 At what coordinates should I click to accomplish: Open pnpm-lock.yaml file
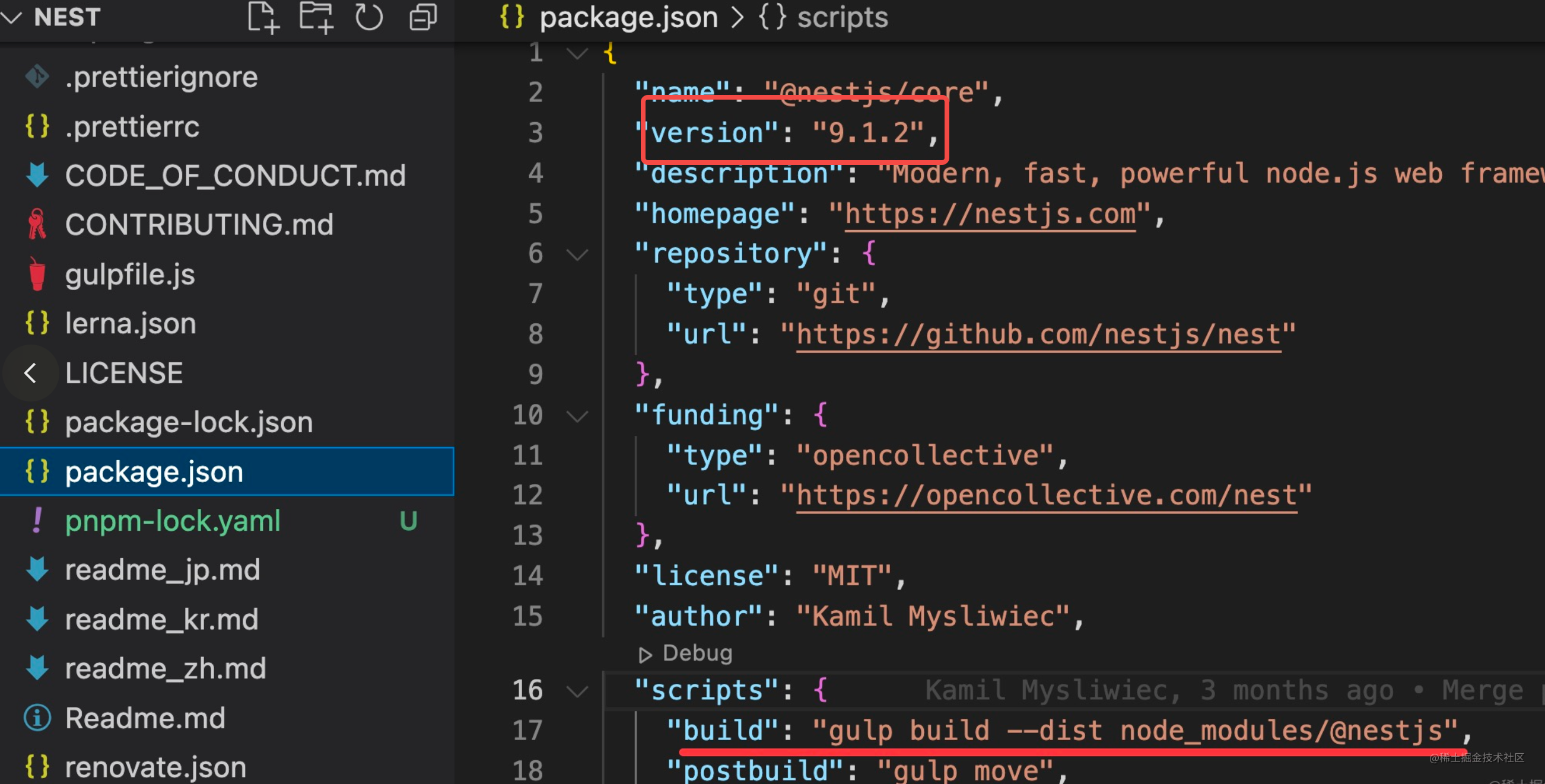227,521
